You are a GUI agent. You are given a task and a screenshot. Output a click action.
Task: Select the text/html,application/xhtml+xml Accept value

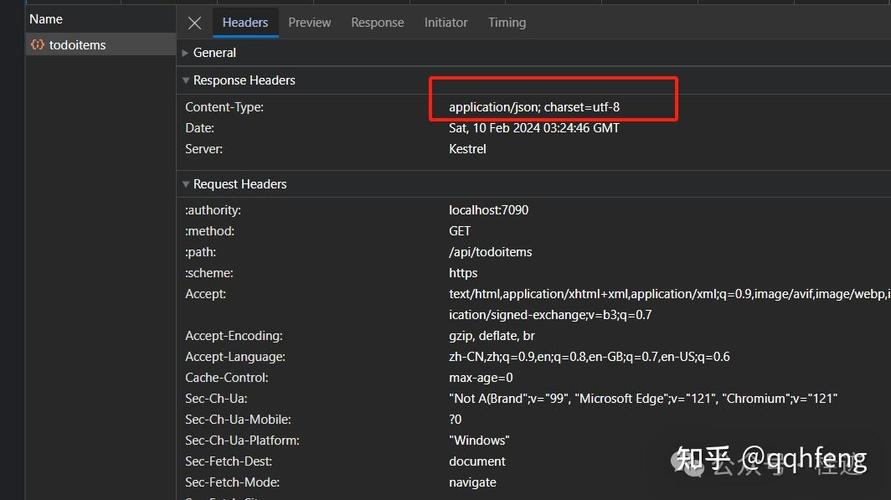(669, 294)
